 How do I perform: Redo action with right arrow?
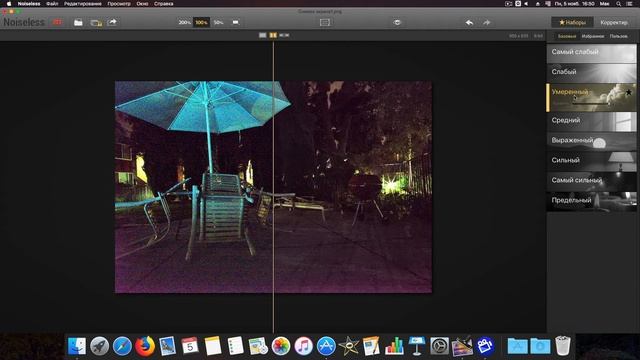[487, 22]
